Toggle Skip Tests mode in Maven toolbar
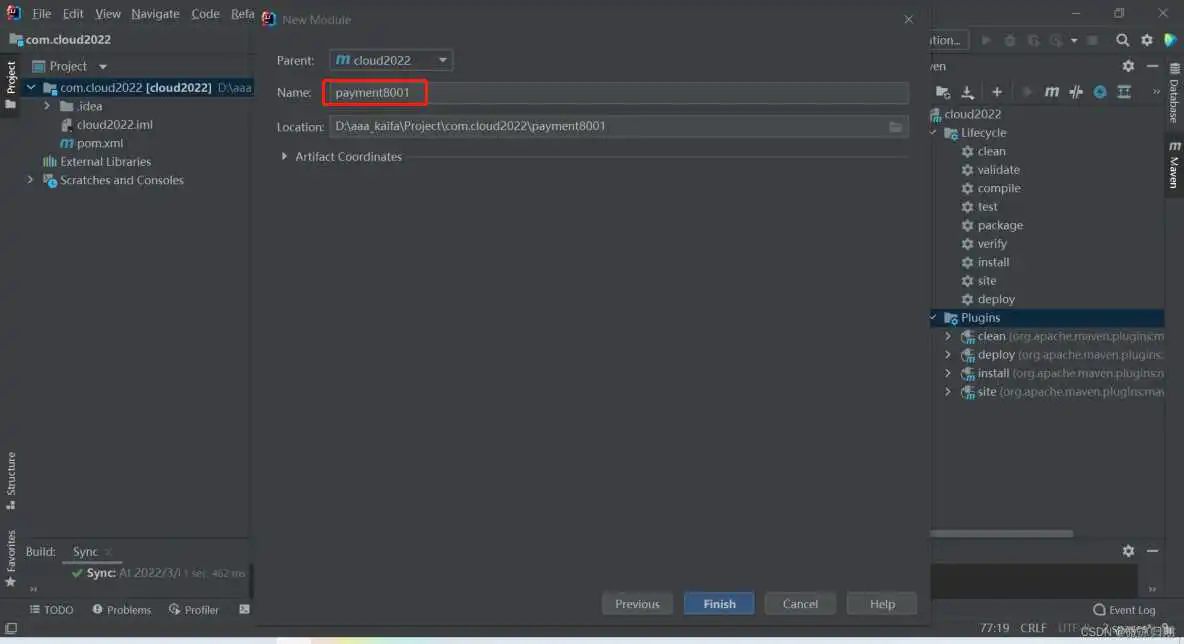 1100,92
